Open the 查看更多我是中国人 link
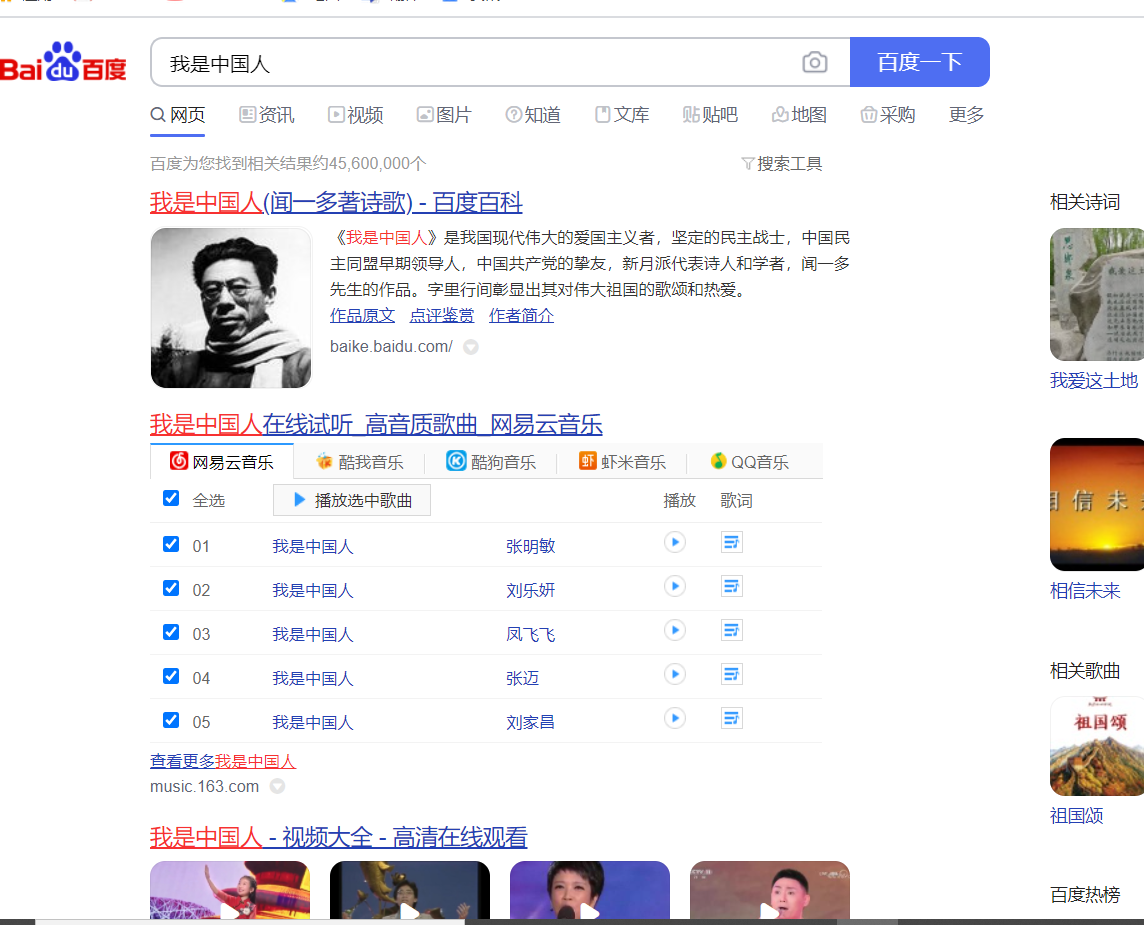Image resolution: width=1144 pixels, height=925 pixels. click(x=223, y=762)
